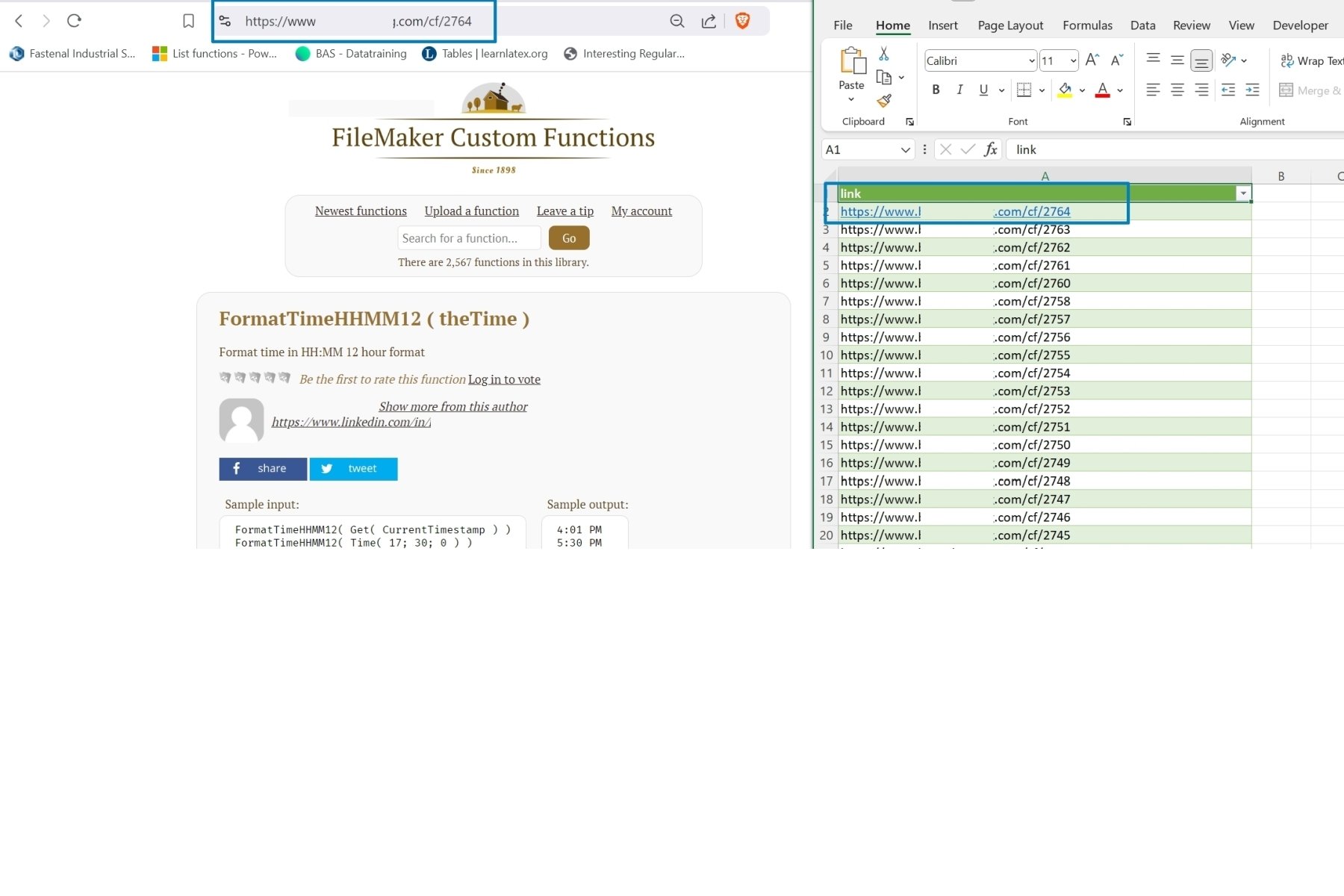Expand Paste options arrow
This screenshot has width=1344, height=896.
point(851,99)
